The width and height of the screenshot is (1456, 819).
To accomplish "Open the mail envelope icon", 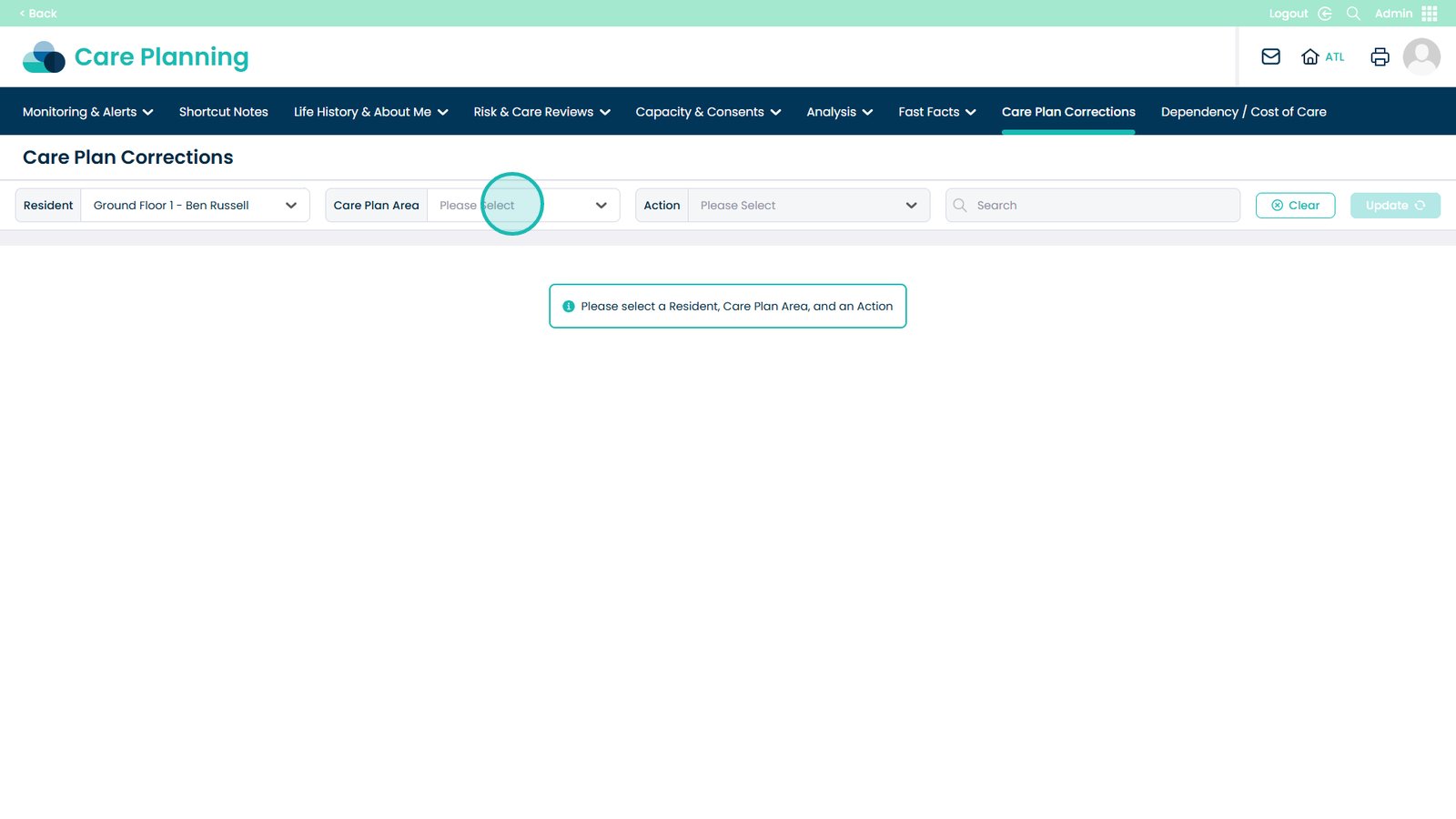I will [1270, 56].
